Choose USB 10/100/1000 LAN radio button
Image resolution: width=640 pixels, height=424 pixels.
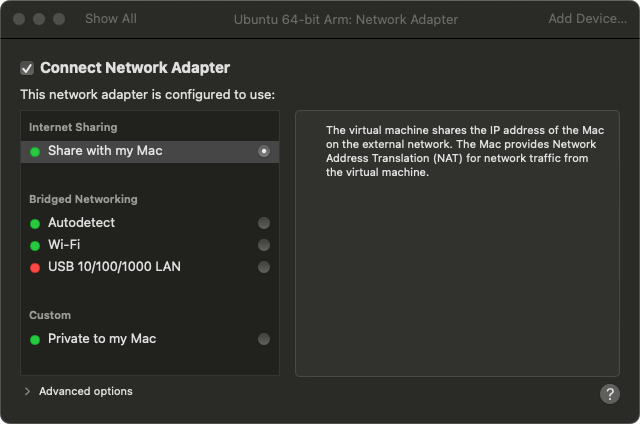pyautogui.click(x=264, y=267)
